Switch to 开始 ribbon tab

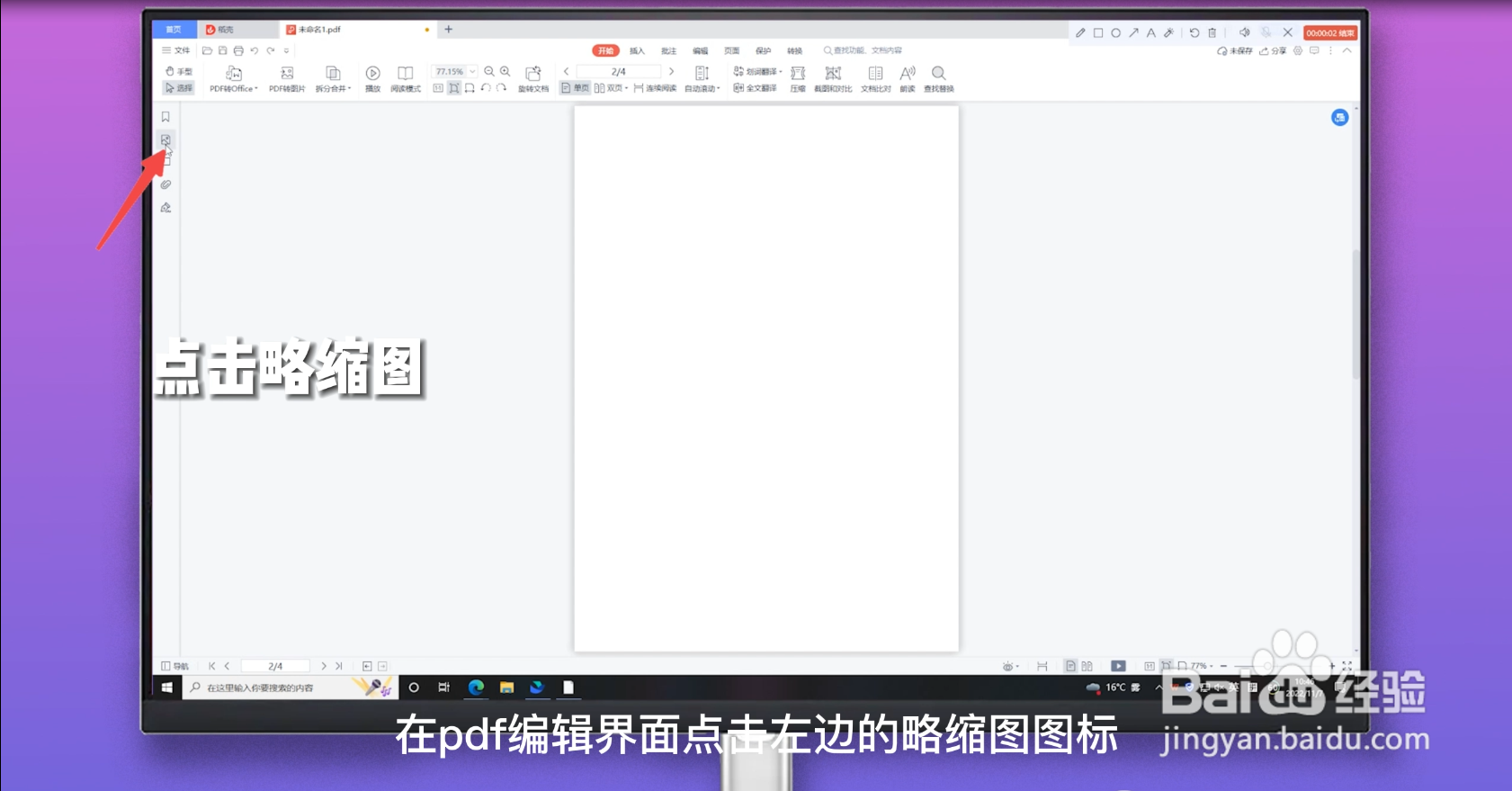point(606,50)
